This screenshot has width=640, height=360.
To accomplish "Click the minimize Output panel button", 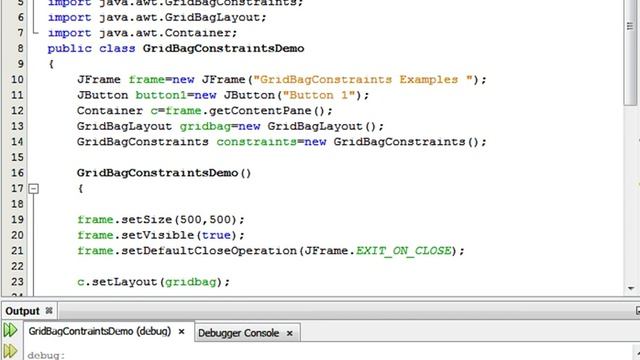I will click(638, 311).
